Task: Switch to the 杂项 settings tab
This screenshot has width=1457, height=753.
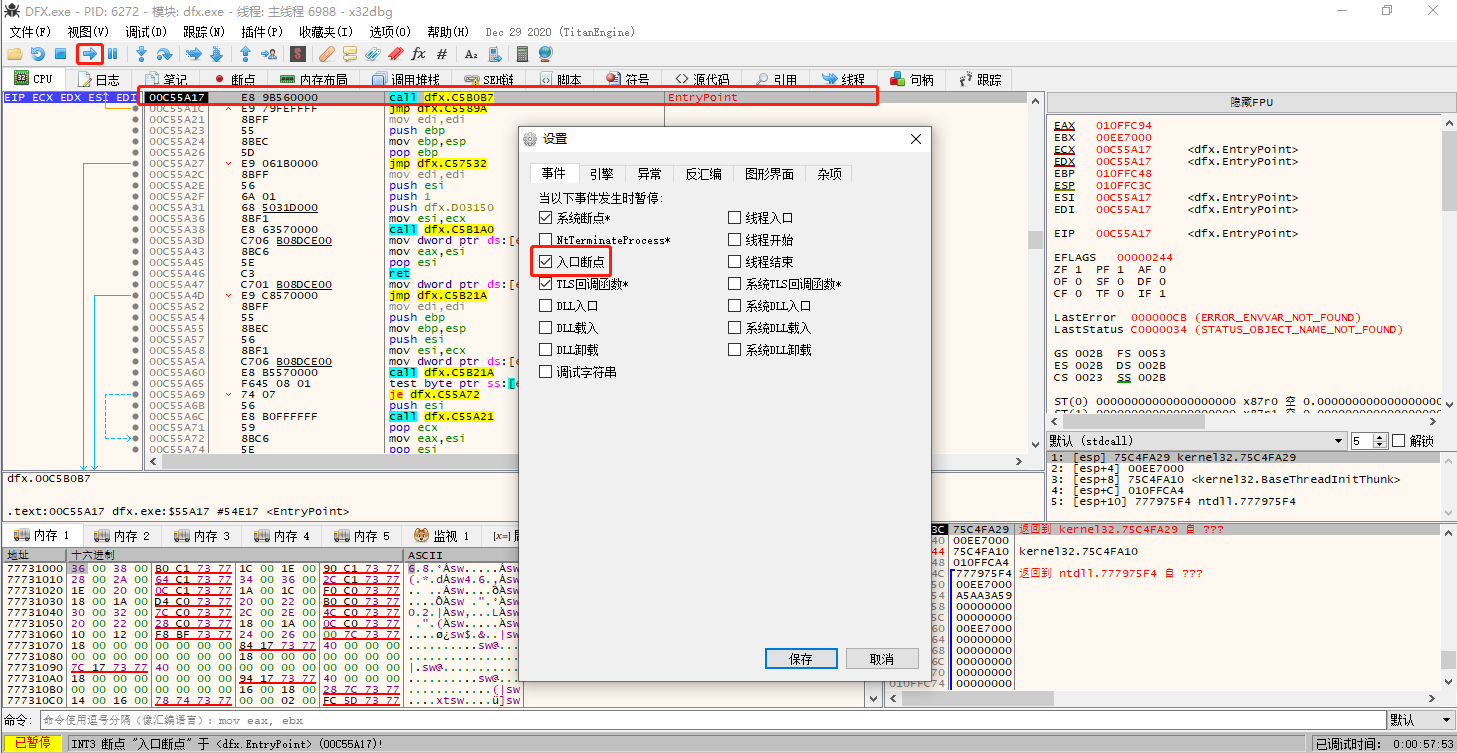Action: [x=829, y=174]
